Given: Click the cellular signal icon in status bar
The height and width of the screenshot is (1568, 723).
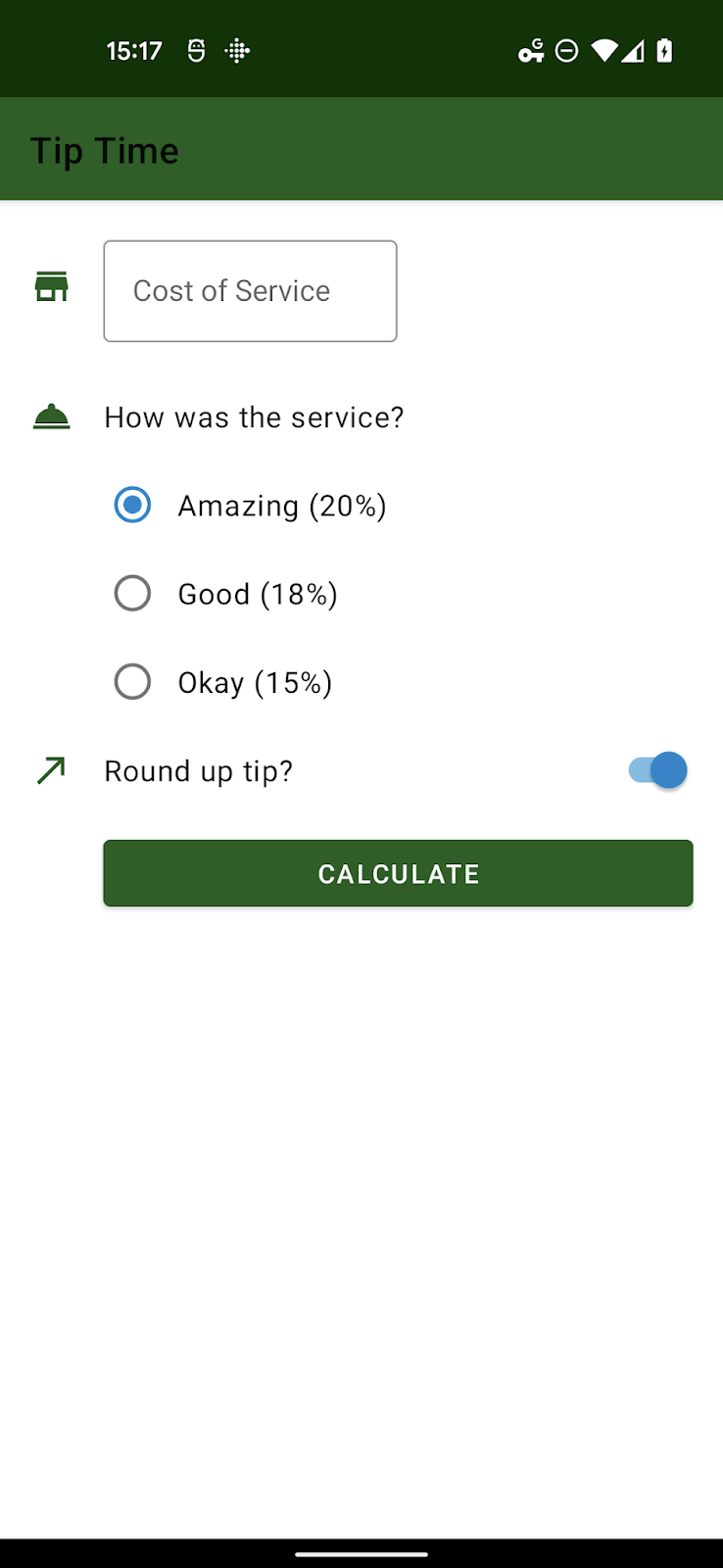Looking at the screenshot, I should 633,50.
